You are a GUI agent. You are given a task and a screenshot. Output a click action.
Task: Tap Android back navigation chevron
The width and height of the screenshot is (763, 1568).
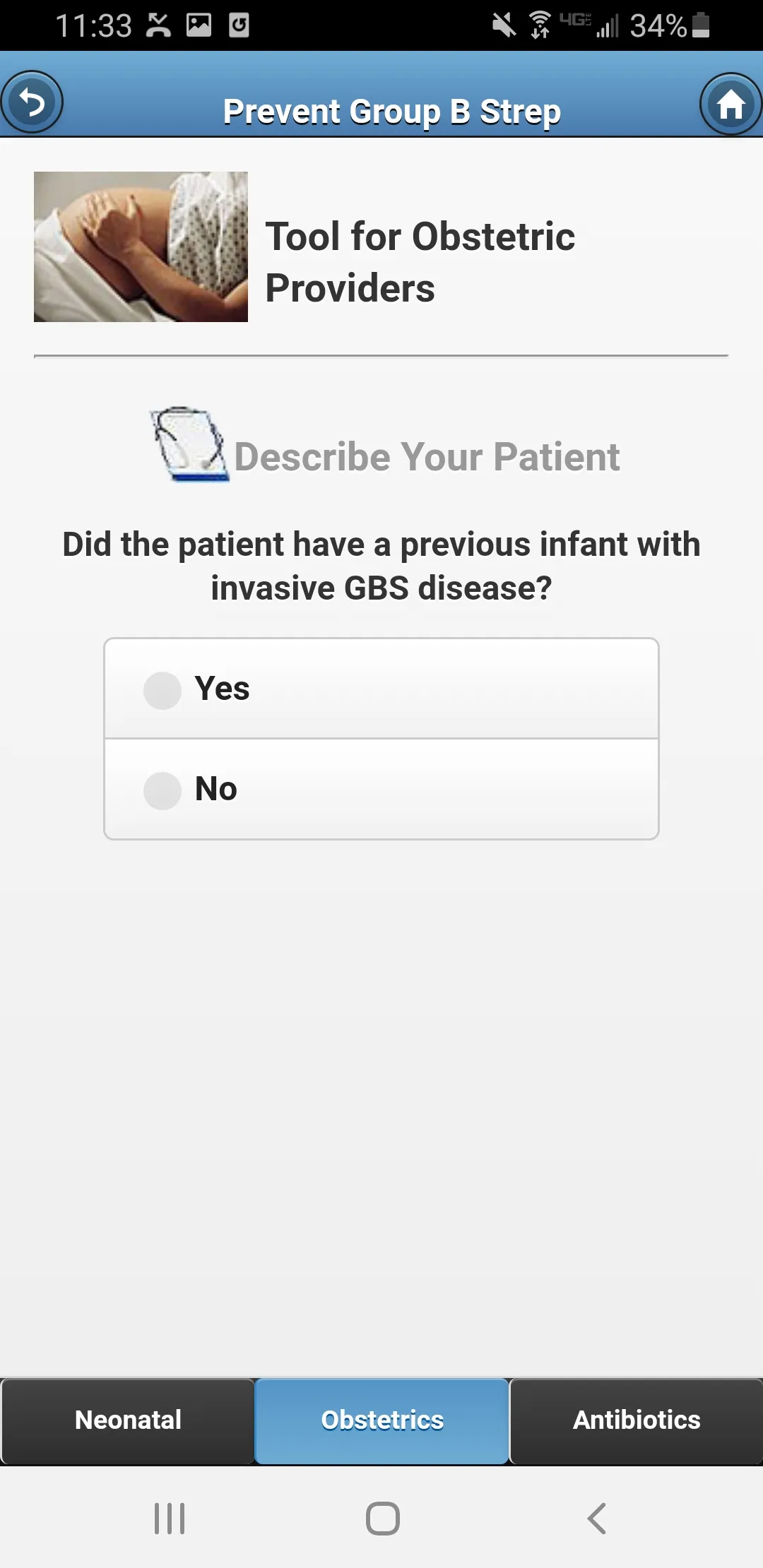pos(597,1518)
